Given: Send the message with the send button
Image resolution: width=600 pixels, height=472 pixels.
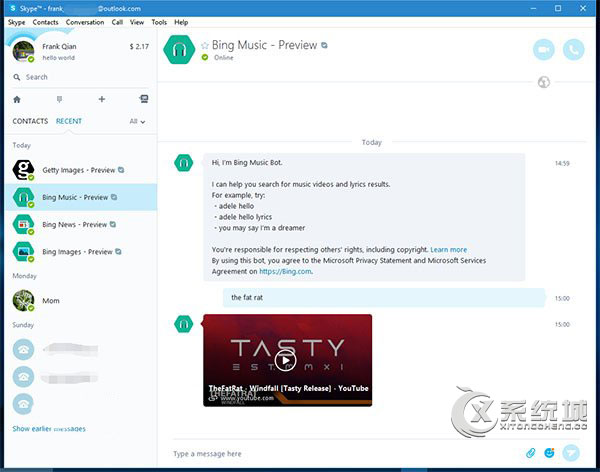Looking at the screenshot, I should [x=571, y=453].
